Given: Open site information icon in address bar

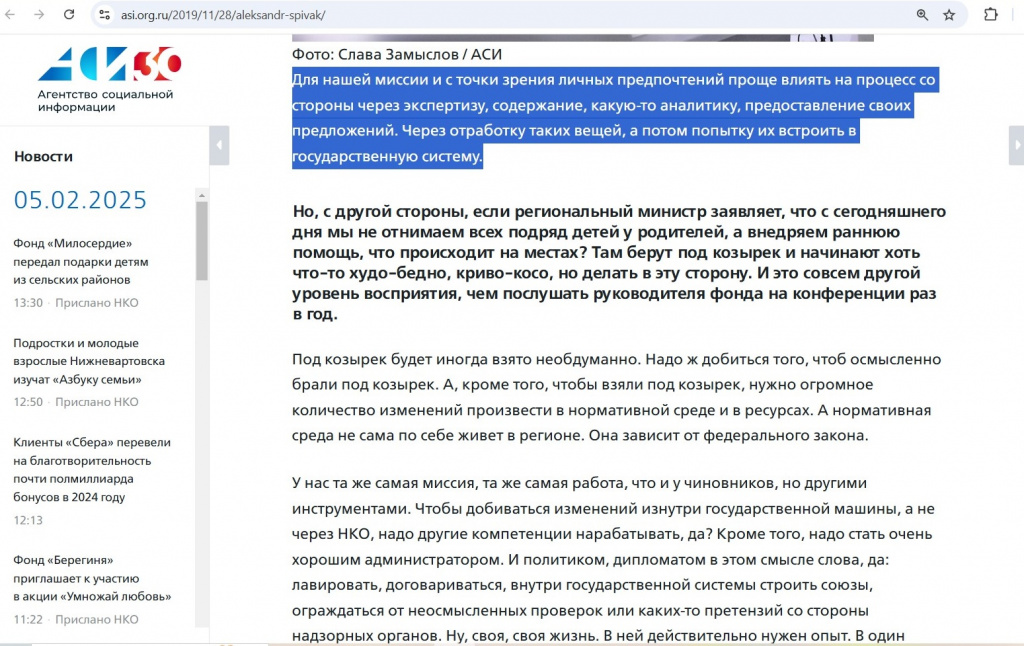Looking at the screenshot, I should pos(105,15).
